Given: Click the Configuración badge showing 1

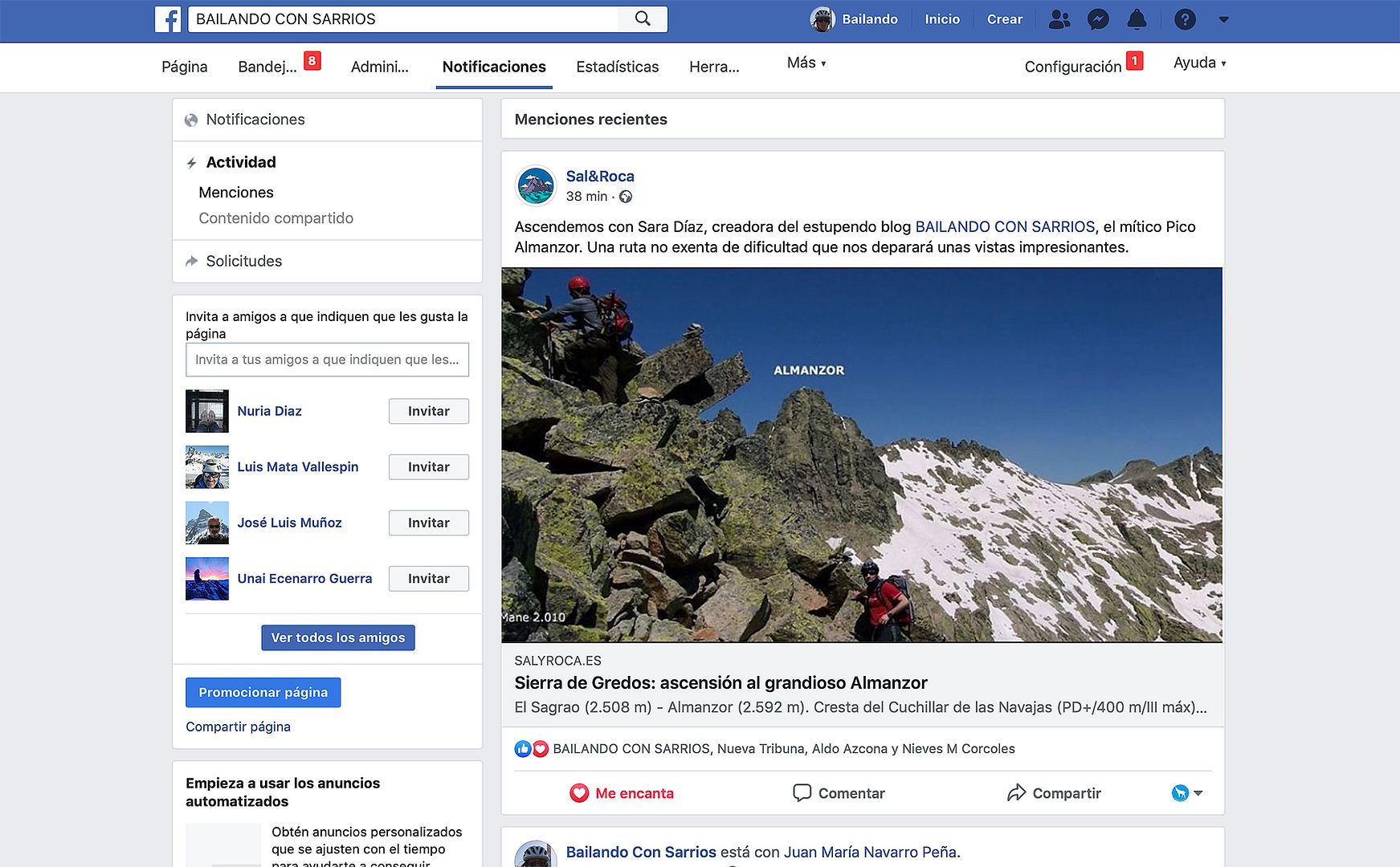Looking at the screenshot, I should tap(1135, 61).
